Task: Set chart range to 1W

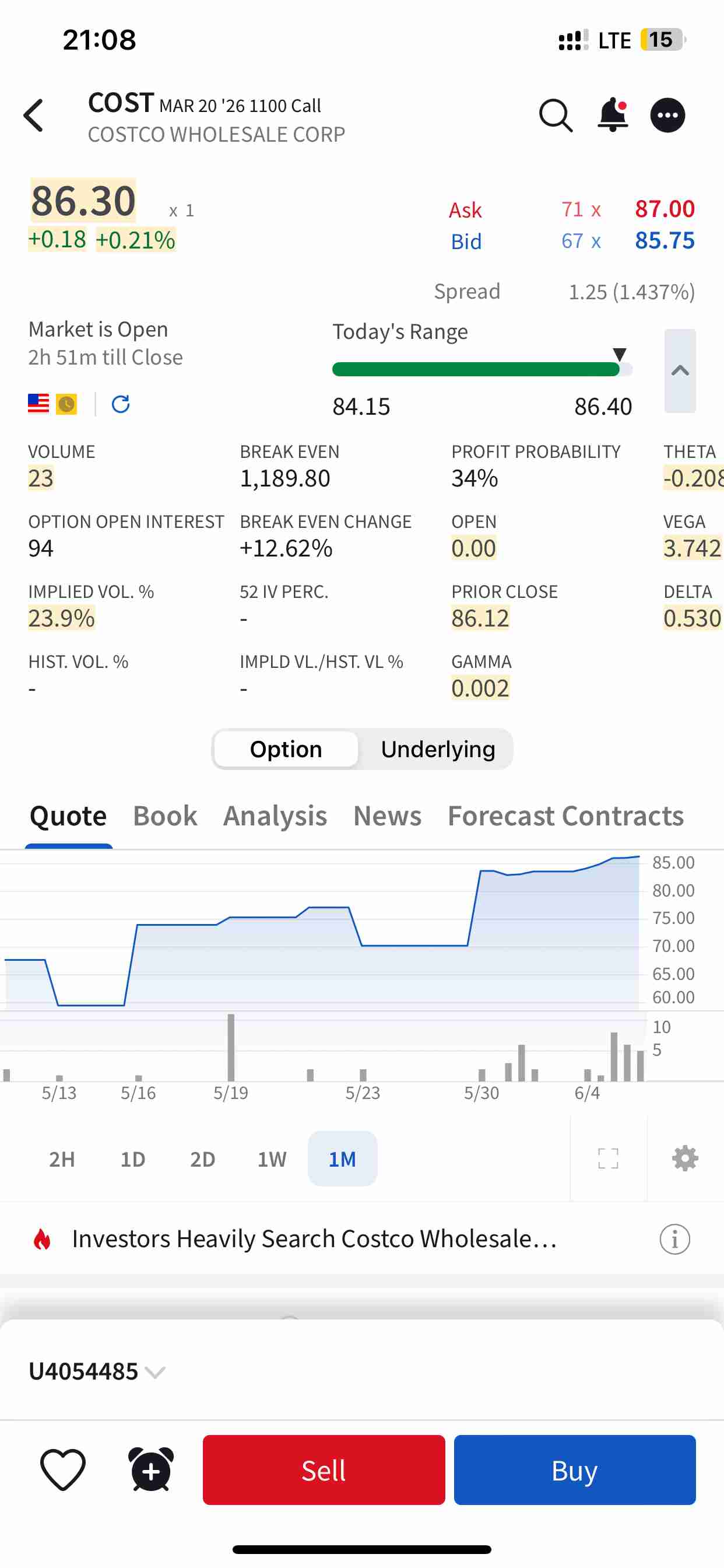Action: point(271,1159)
